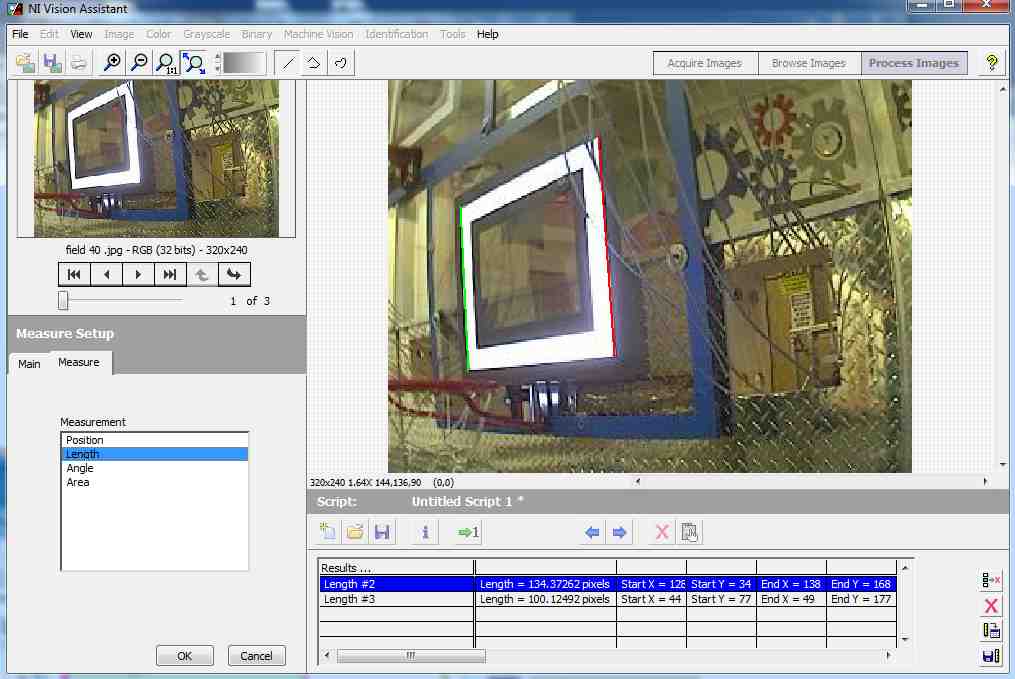Click the Start X = 44 cell

[x=651, y=599]
